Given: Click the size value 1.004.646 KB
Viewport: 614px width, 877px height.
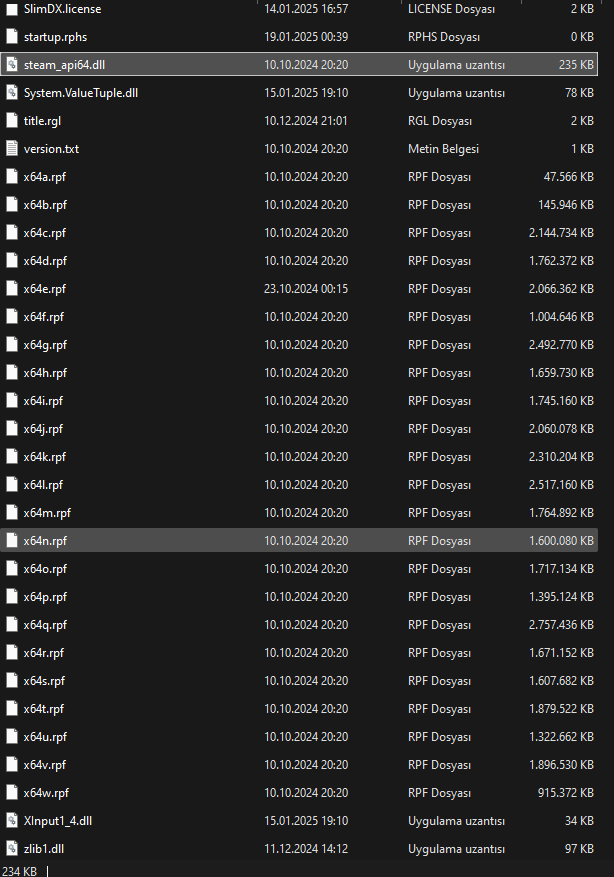Looking at the screenshot, I should pyautogui.click(x=561, y=317).
